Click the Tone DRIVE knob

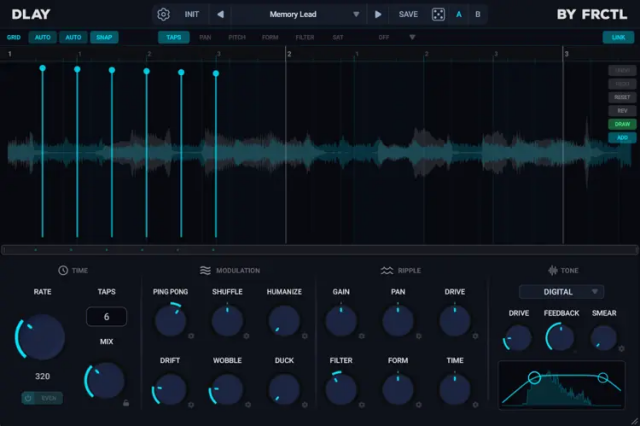(x=518, y=338)
